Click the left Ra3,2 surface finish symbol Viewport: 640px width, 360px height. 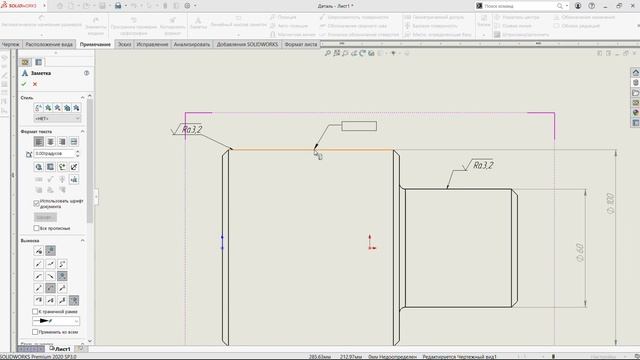coord(187,129)
